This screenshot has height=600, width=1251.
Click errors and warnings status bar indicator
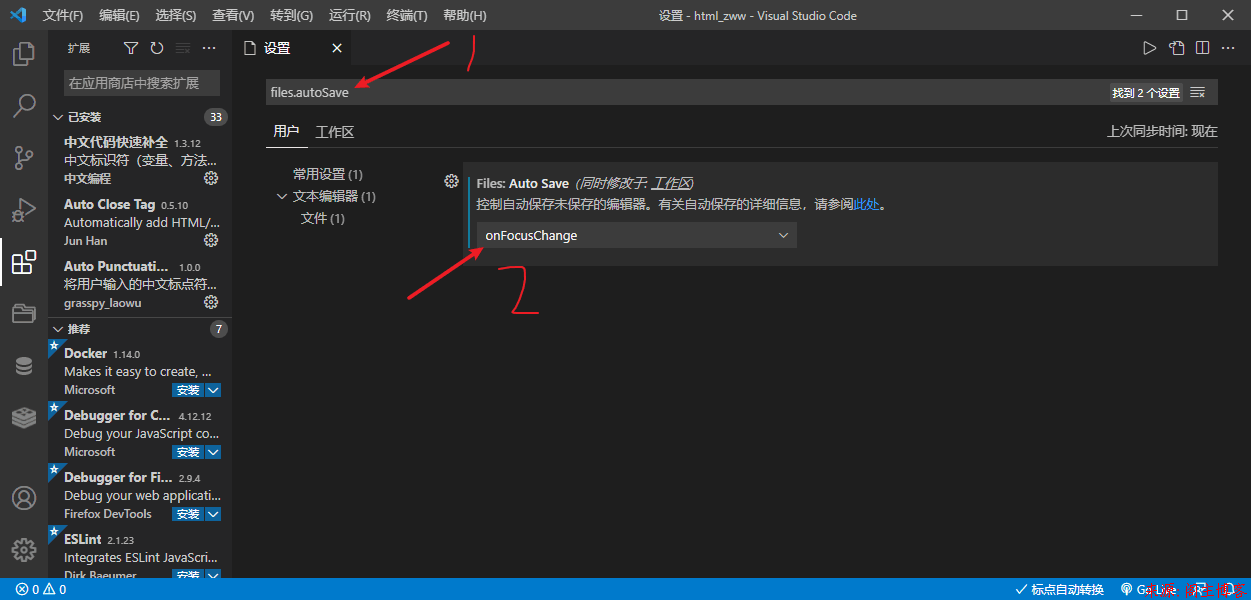pyautogui.click(x=41, y=590)
